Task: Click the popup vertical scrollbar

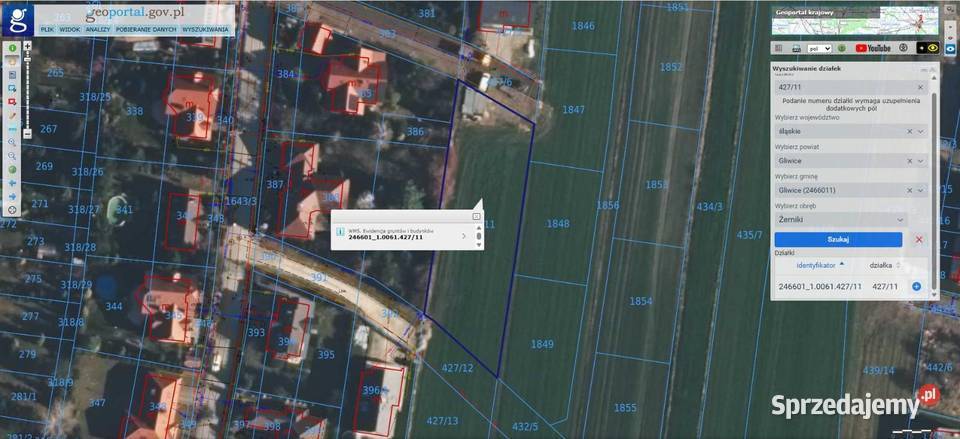Action: tap(479, 236)
